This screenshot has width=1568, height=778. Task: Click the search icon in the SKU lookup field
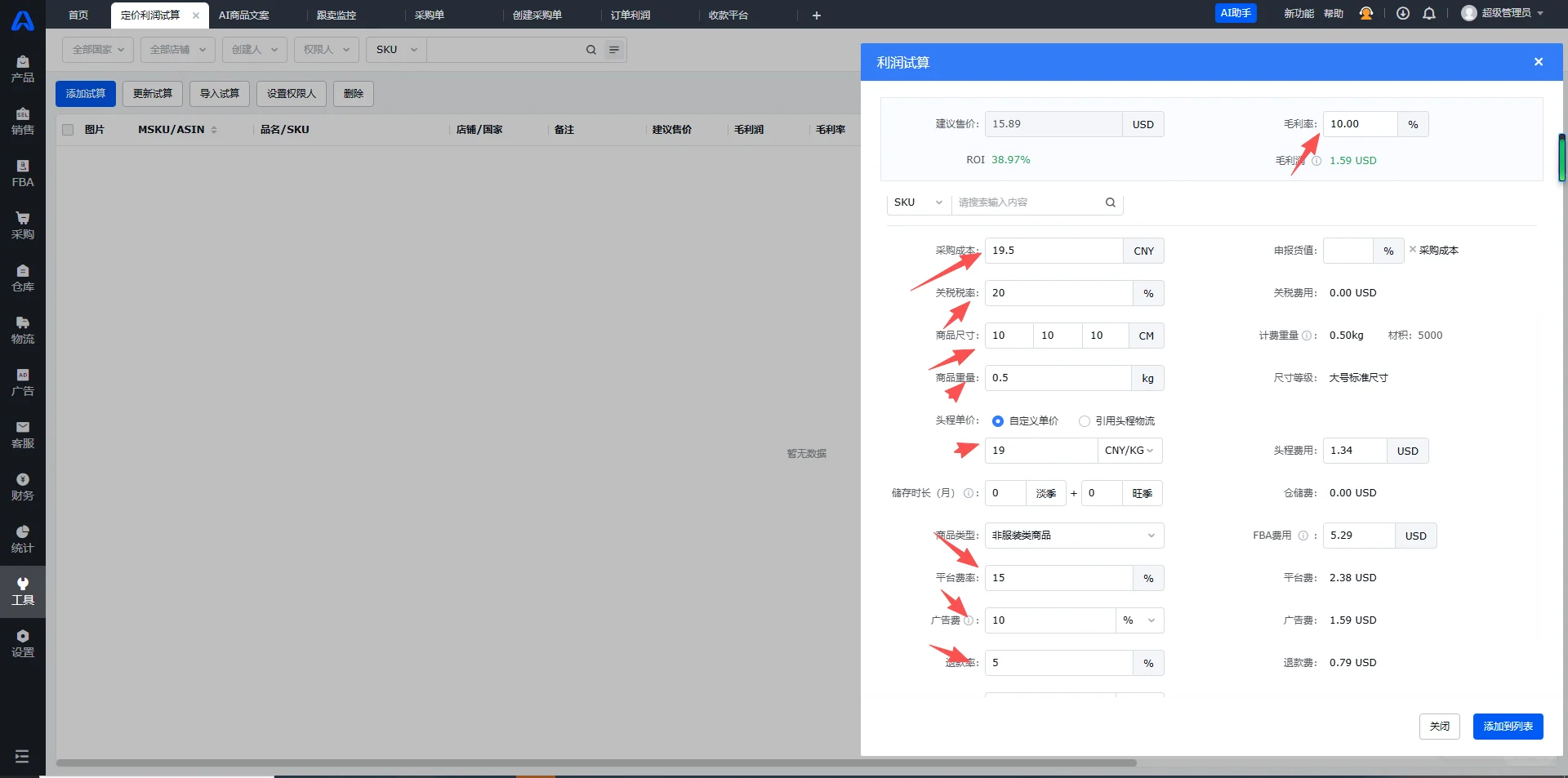coord(1111,202)
